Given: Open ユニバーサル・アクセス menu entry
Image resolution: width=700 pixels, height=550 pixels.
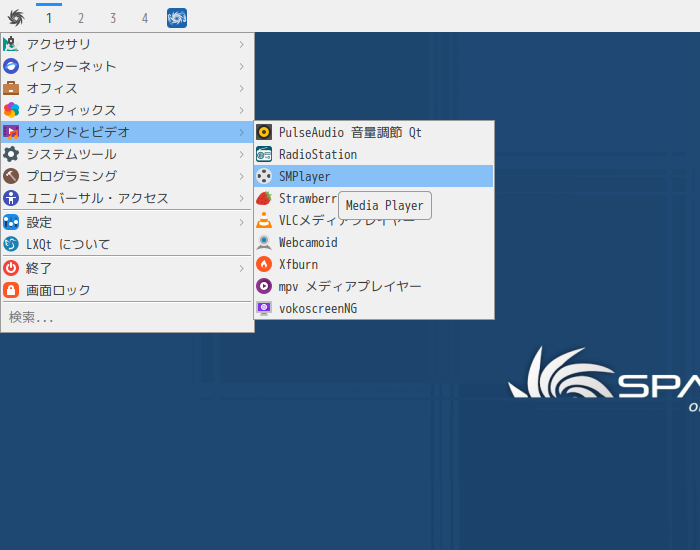Looking at the screenshot, I should click(127, 198).
